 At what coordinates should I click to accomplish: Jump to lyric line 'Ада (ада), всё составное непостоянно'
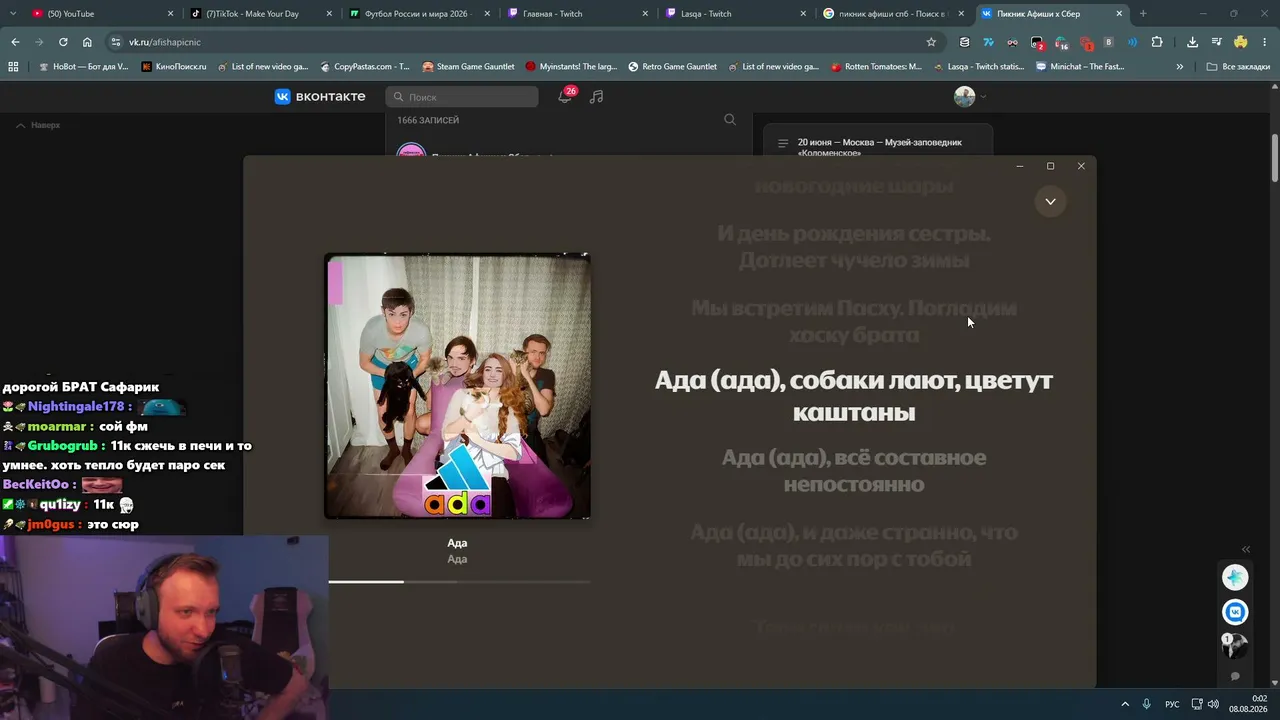[854, 471]
